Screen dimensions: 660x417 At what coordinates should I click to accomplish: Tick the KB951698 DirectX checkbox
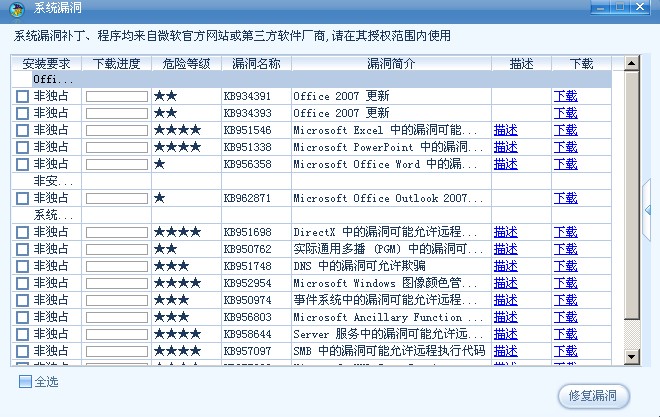(x=22, y=232)
